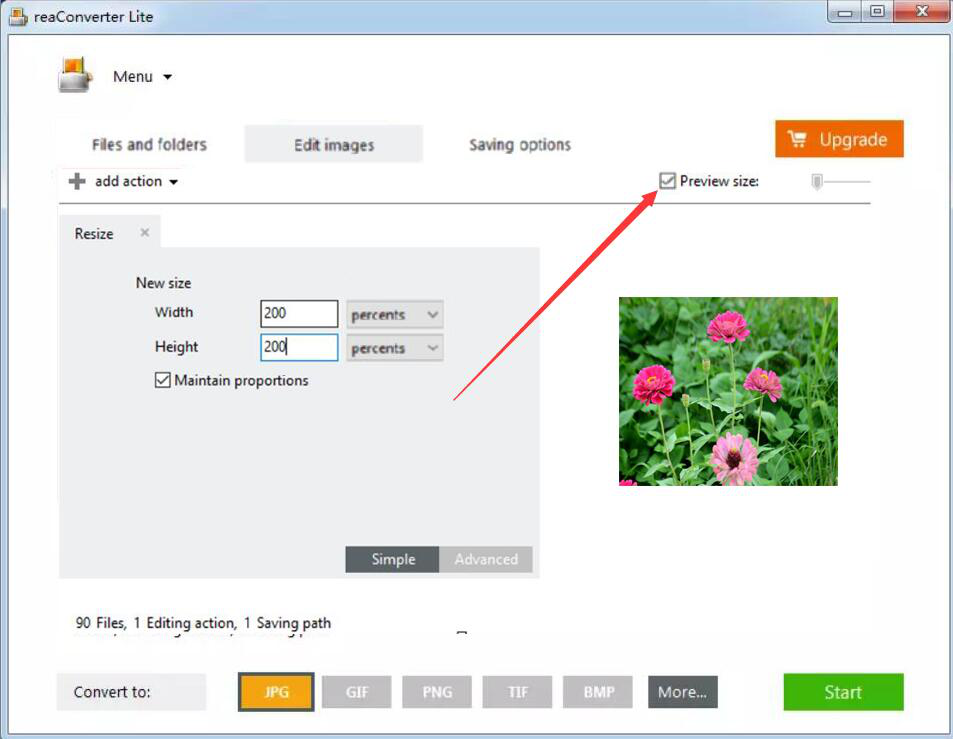This screenshot has width=953, height=739.
Task: Click the flower preview thumbnail
Action: [728, 391]
